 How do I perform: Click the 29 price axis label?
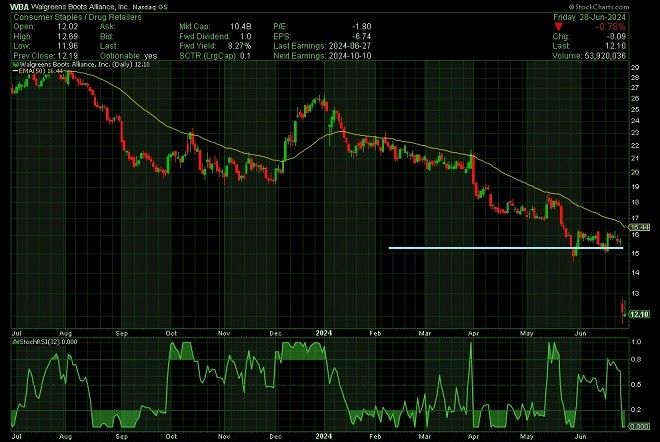click(635, 68)
